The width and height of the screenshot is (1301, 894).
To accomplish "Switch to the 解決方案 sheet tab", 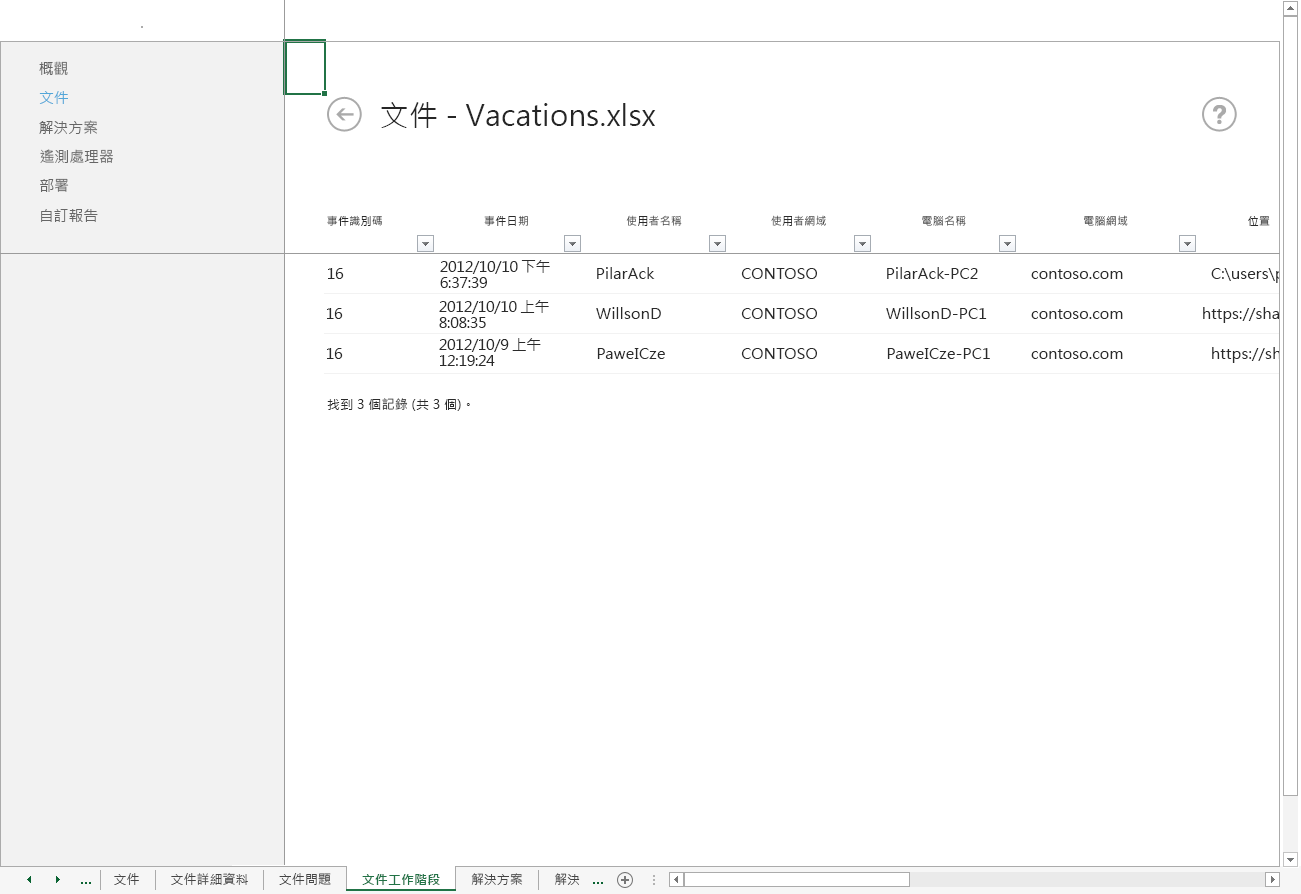I will click(x=497, y=880).
